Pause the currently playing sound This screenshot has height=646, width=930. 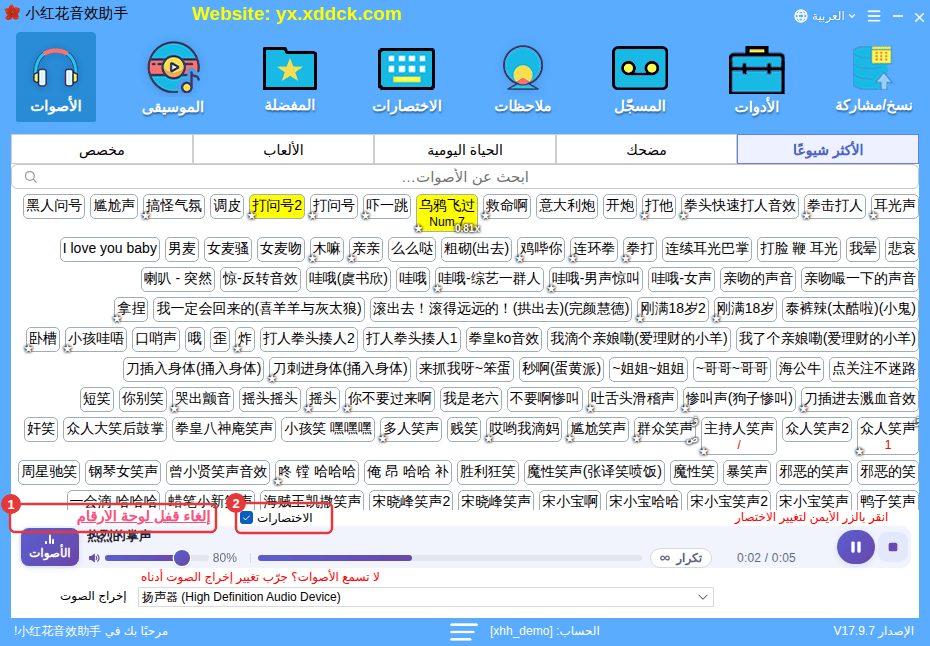coord(855,547)
